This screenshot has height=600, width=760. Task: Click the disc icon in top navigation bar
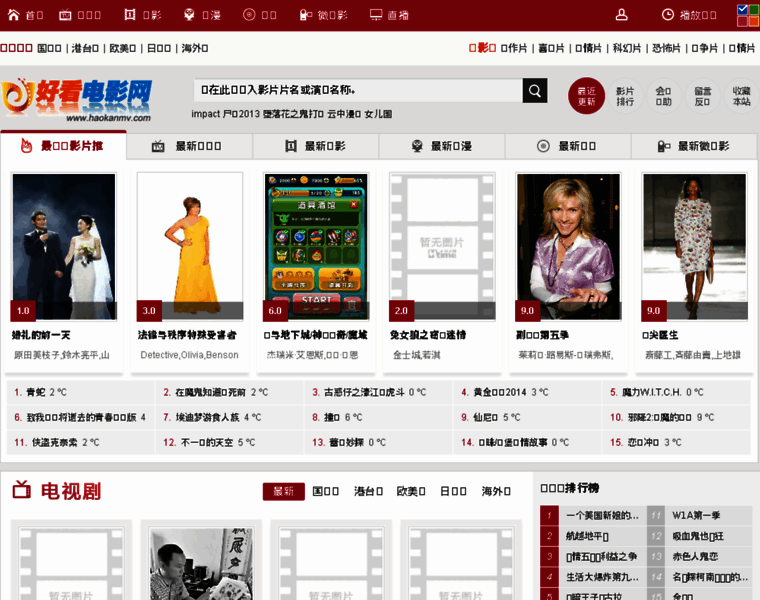(249, 15)
